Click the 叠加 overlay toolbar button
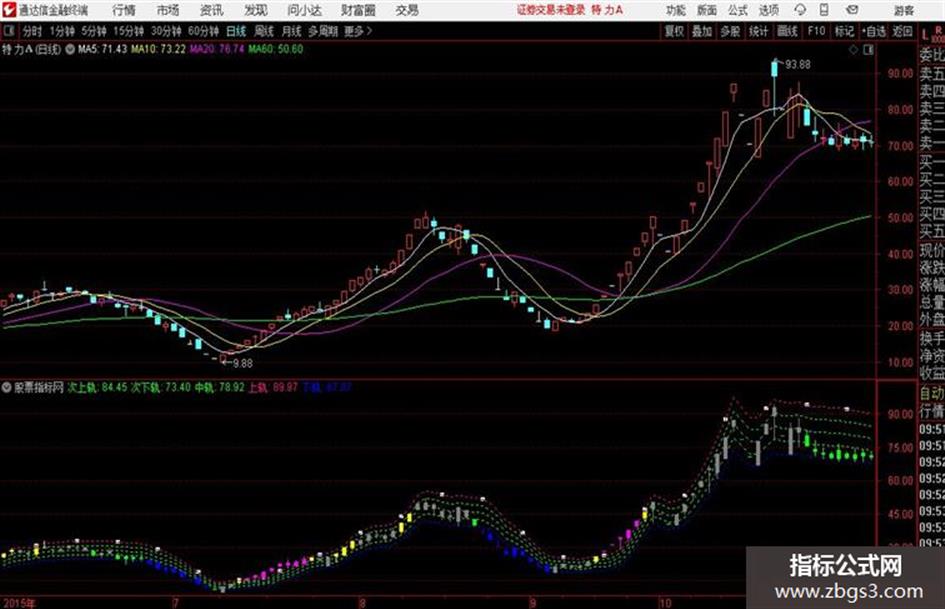Image resolution: width=945 pixels, height=609 pixels. click(702, 31)
